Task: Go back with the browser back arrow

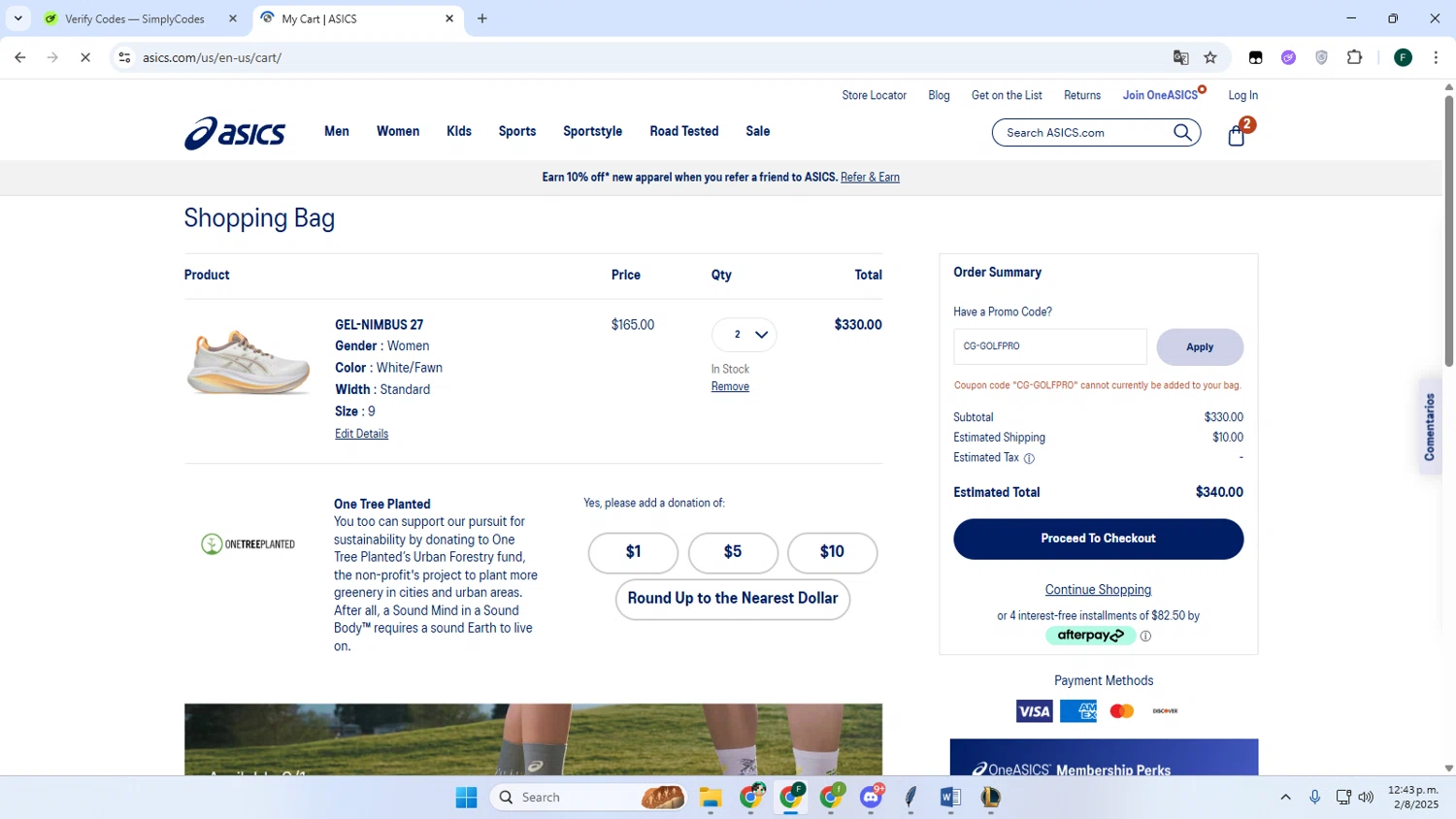Action: (x=20, y=57)
